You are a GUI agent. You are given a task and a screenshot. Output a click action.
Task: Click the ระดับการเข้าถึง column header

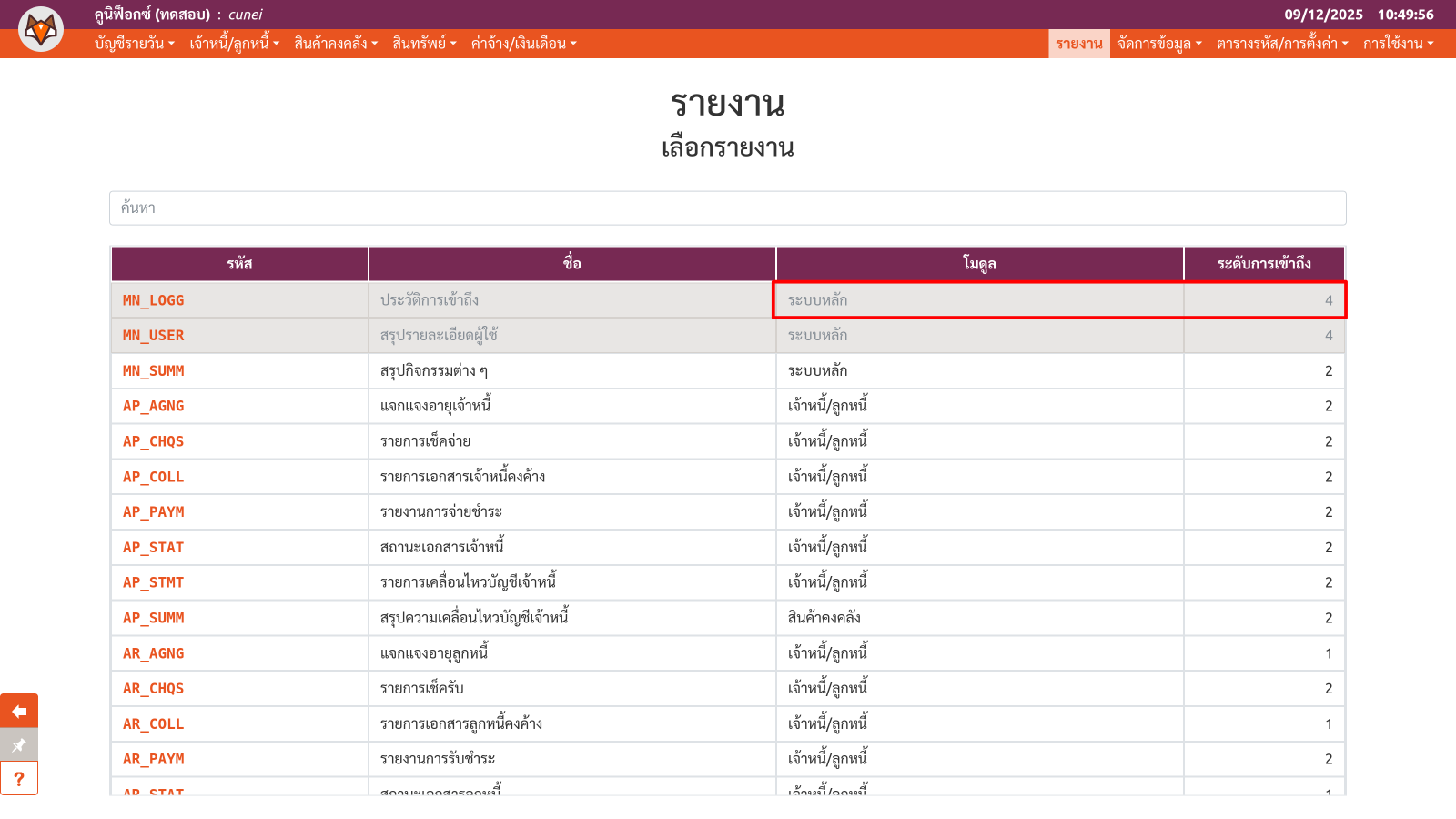[x=1263, y=264]
